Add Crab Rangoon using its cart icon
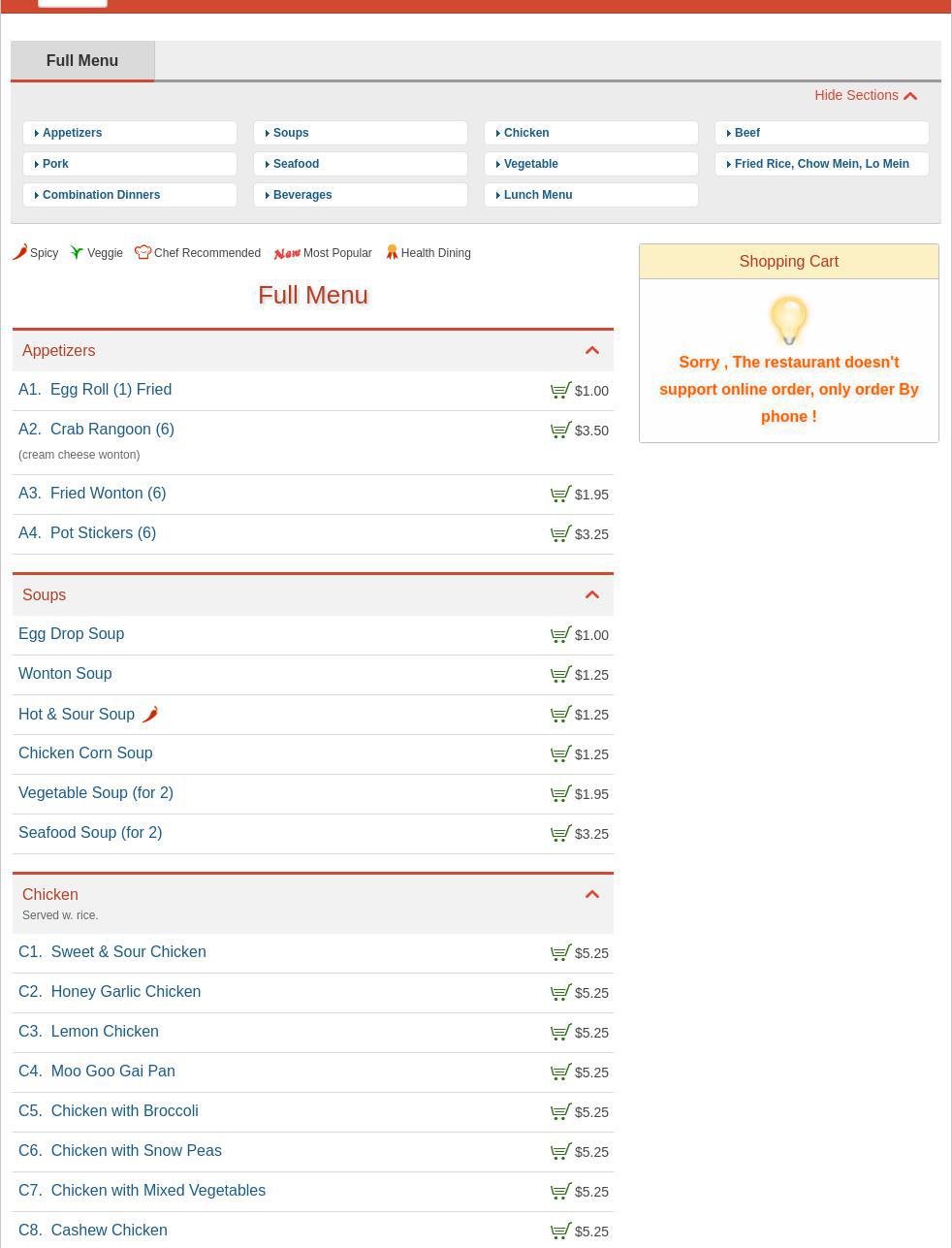This screenshot has width=952, height=1248. click(560, 431)
